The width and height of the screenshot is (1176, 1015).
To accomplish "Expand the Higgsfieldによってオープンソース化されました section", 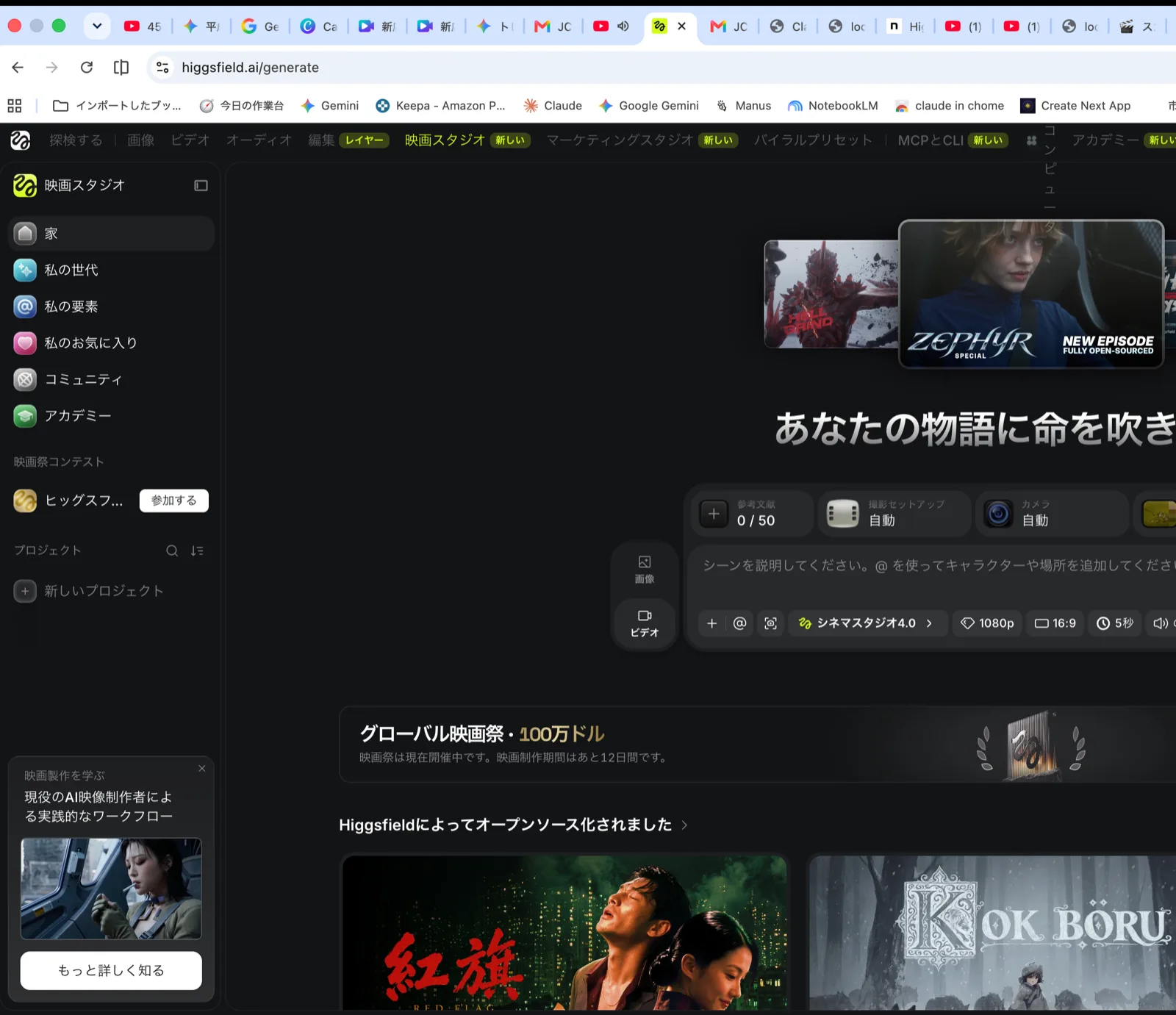I will (513, 825).
